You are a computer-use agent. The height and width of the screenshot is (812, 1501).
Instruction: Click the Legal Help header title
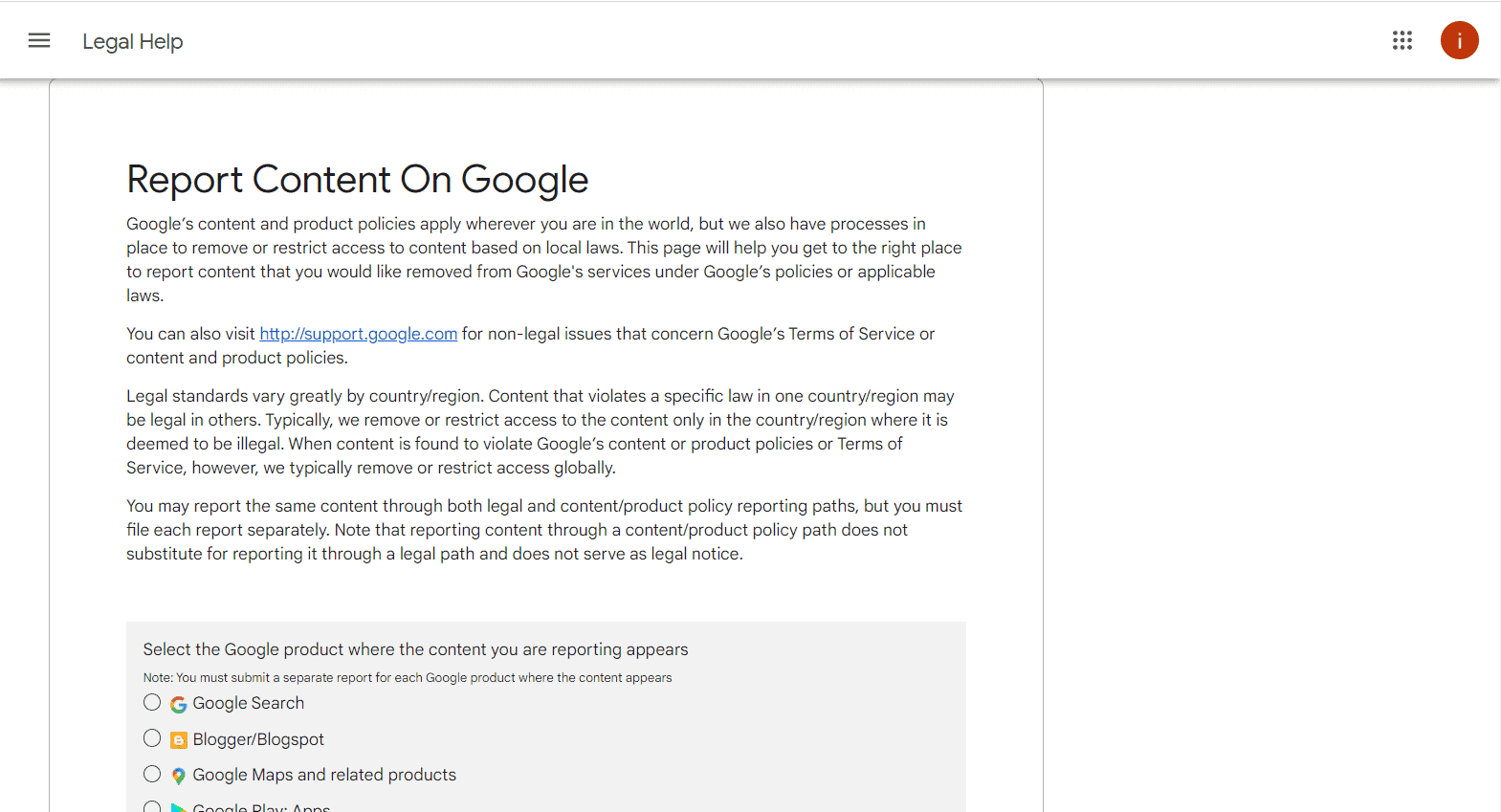click(132, 41)
